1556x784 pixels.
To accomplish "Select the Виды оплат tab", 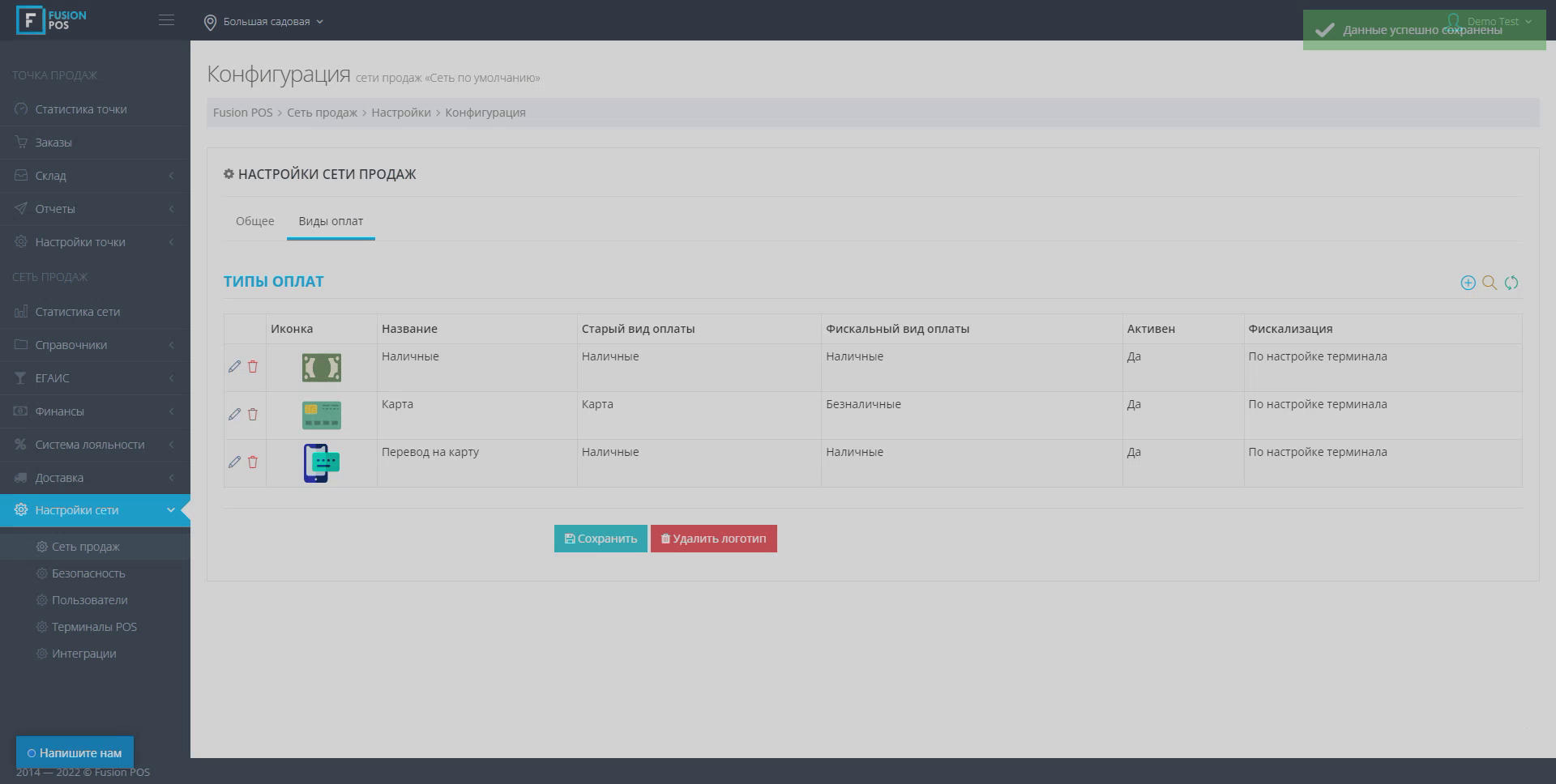I will [x=331, y=221].
